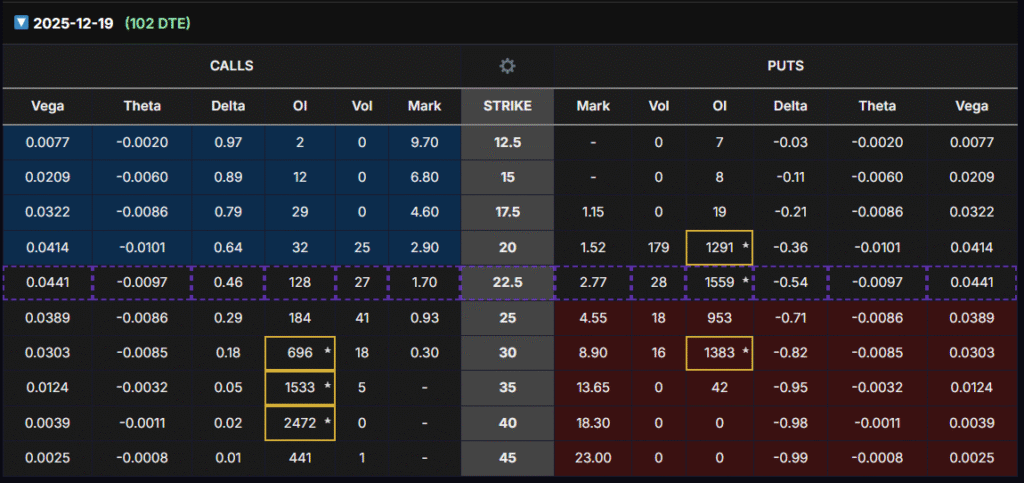
Task: Click the 9.70 call mark price
Action: (x=424, y=143)
